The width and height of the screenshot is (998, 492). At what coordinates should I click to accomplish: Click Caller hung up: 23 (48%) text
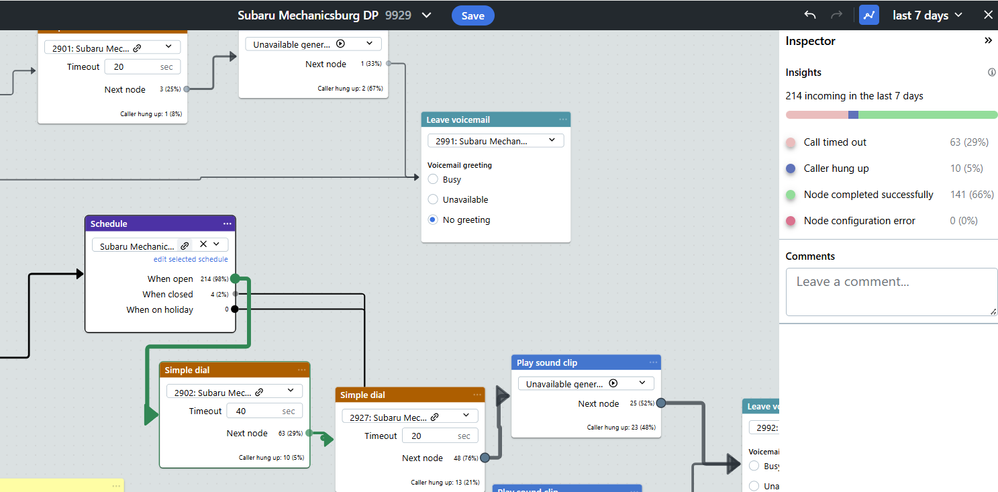pos(621,428)
